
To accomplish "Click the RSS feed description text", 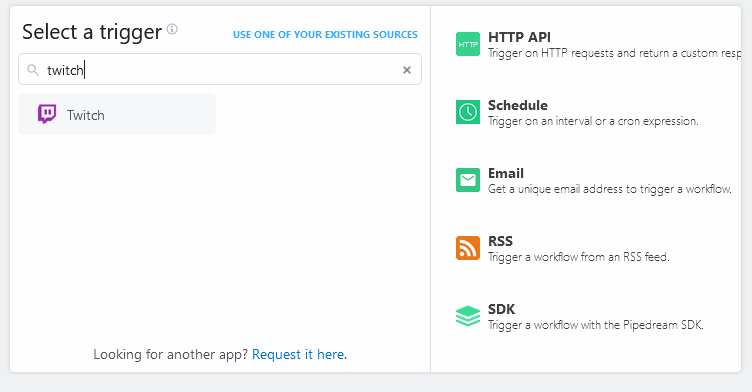I will (x=578, y=257).
